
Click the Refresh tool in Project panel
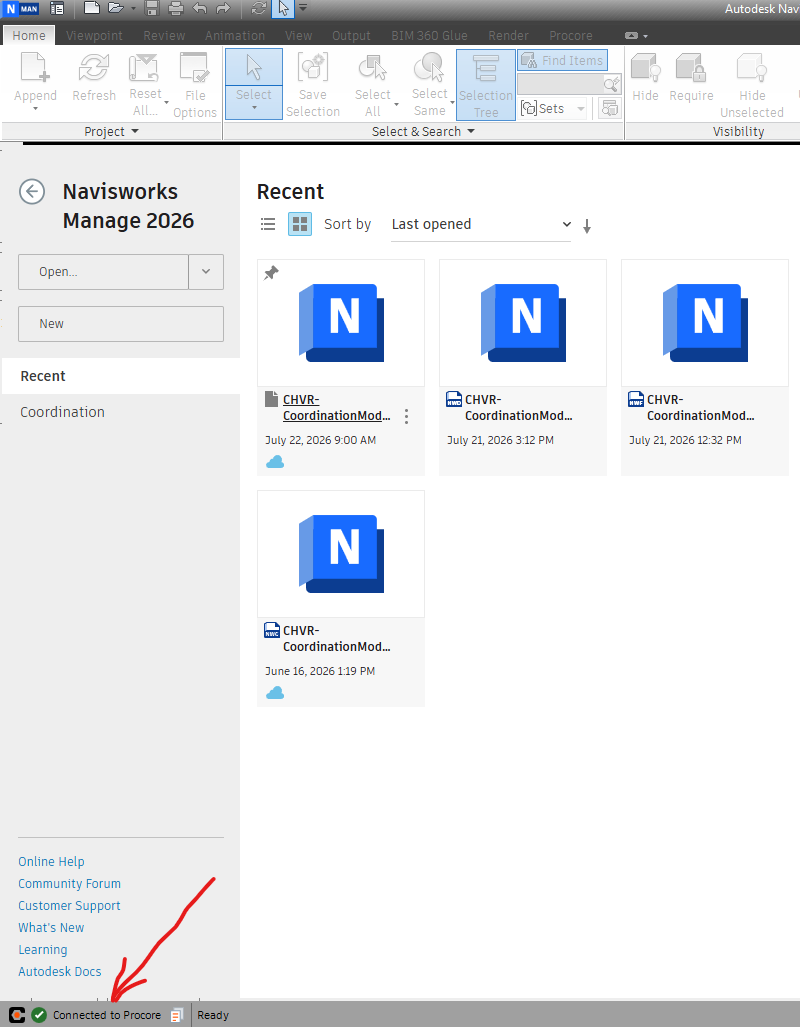94,78
